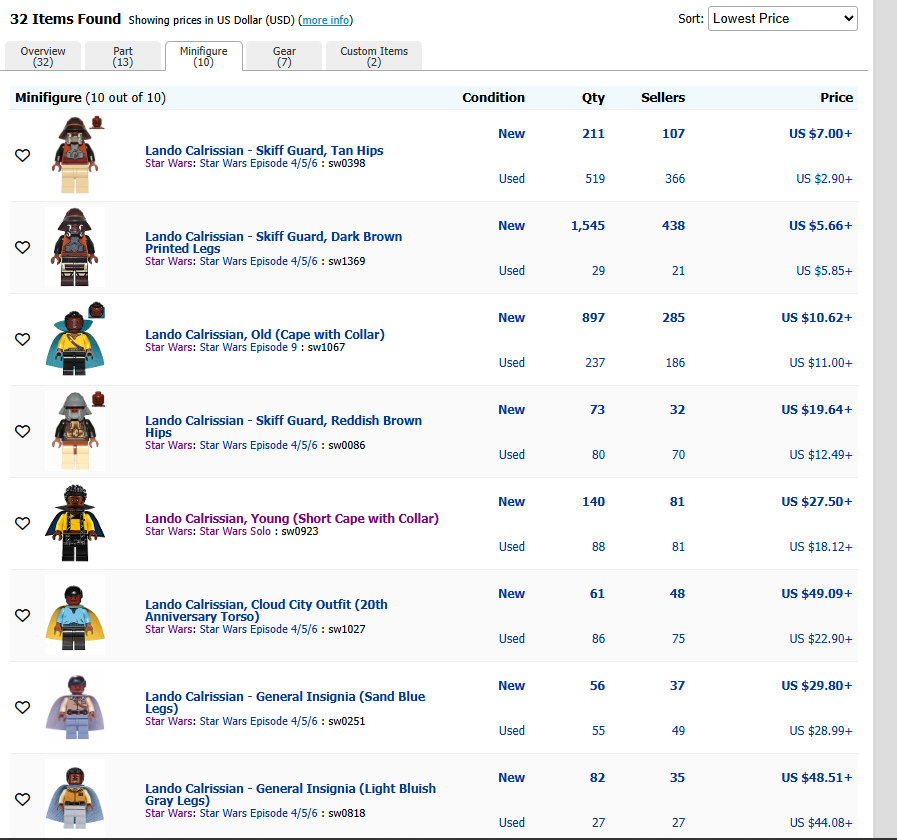Click the more info link

click(x=326, y=20)
